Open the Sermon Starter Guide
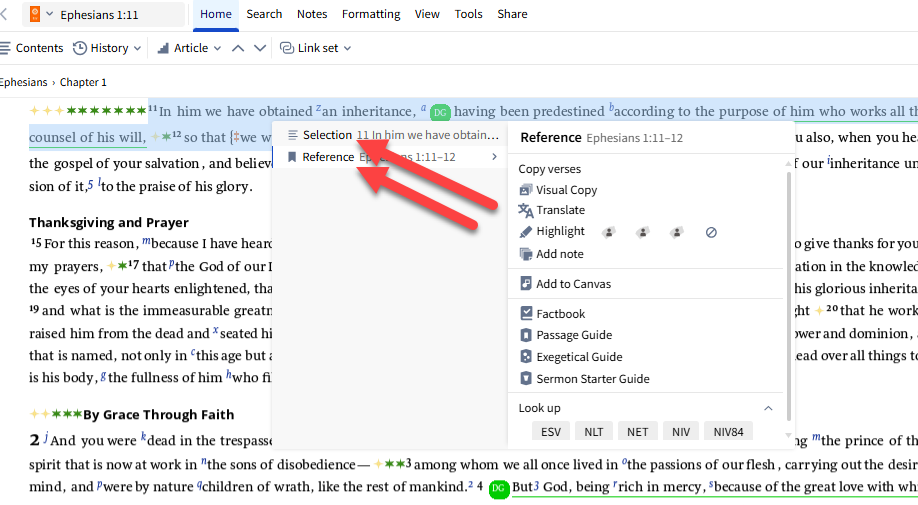 point(592,379)
